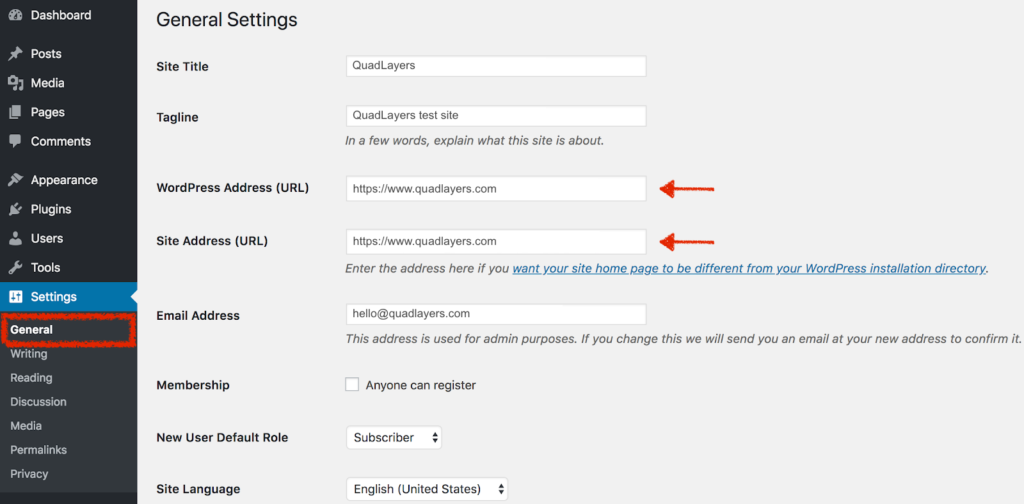The height and width of the screenshot is (504, 1024).
Task: Click the New User Default Role label
Action: coord(222,437)
